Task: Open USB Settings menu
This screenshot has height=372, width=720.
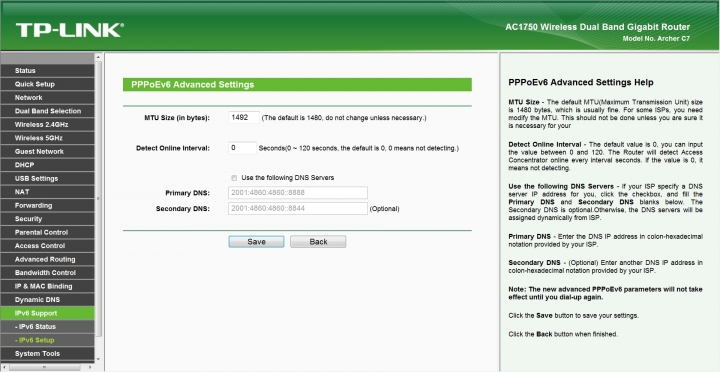Action: [x=47, y=178]
